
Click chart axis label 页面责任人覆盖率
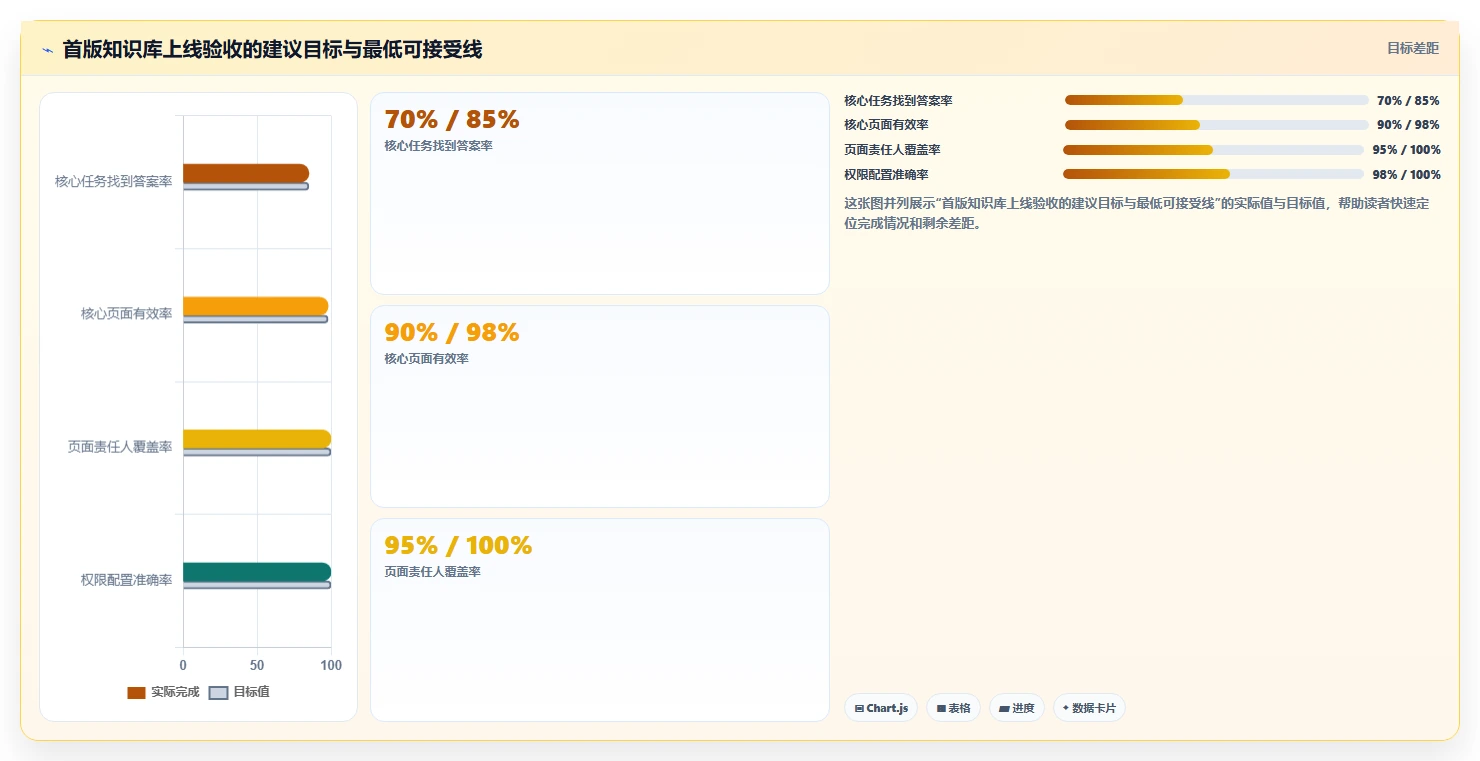click(120, 447)
